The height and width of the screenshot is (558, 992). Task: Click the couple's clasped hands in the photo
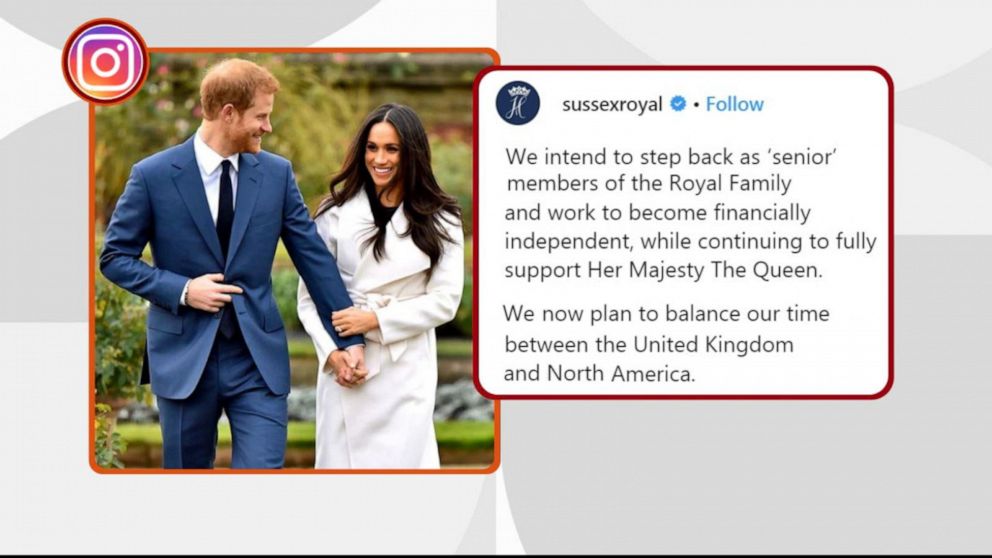pyautogui.click(x=349, y=367)
